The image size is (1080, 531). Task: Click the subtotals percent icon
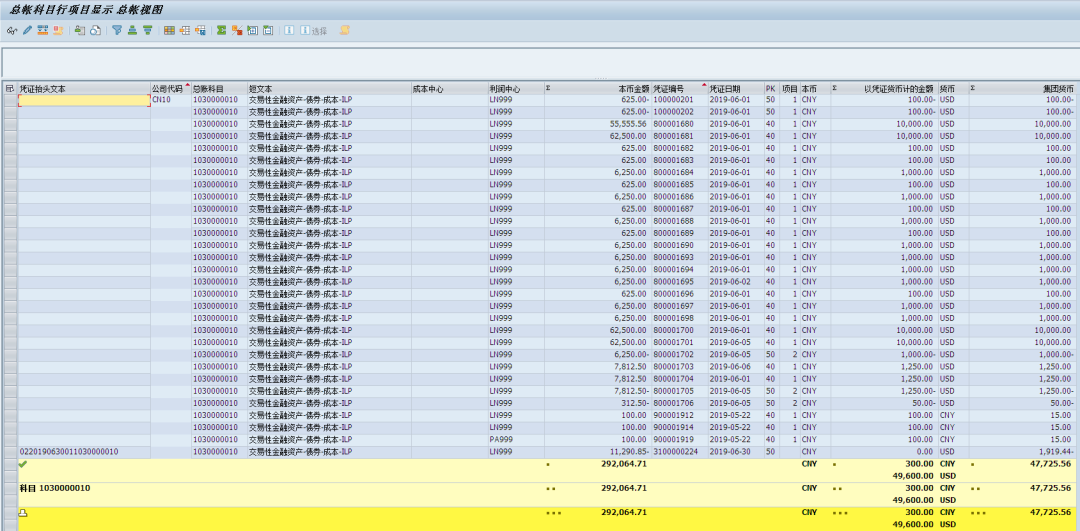237,30
